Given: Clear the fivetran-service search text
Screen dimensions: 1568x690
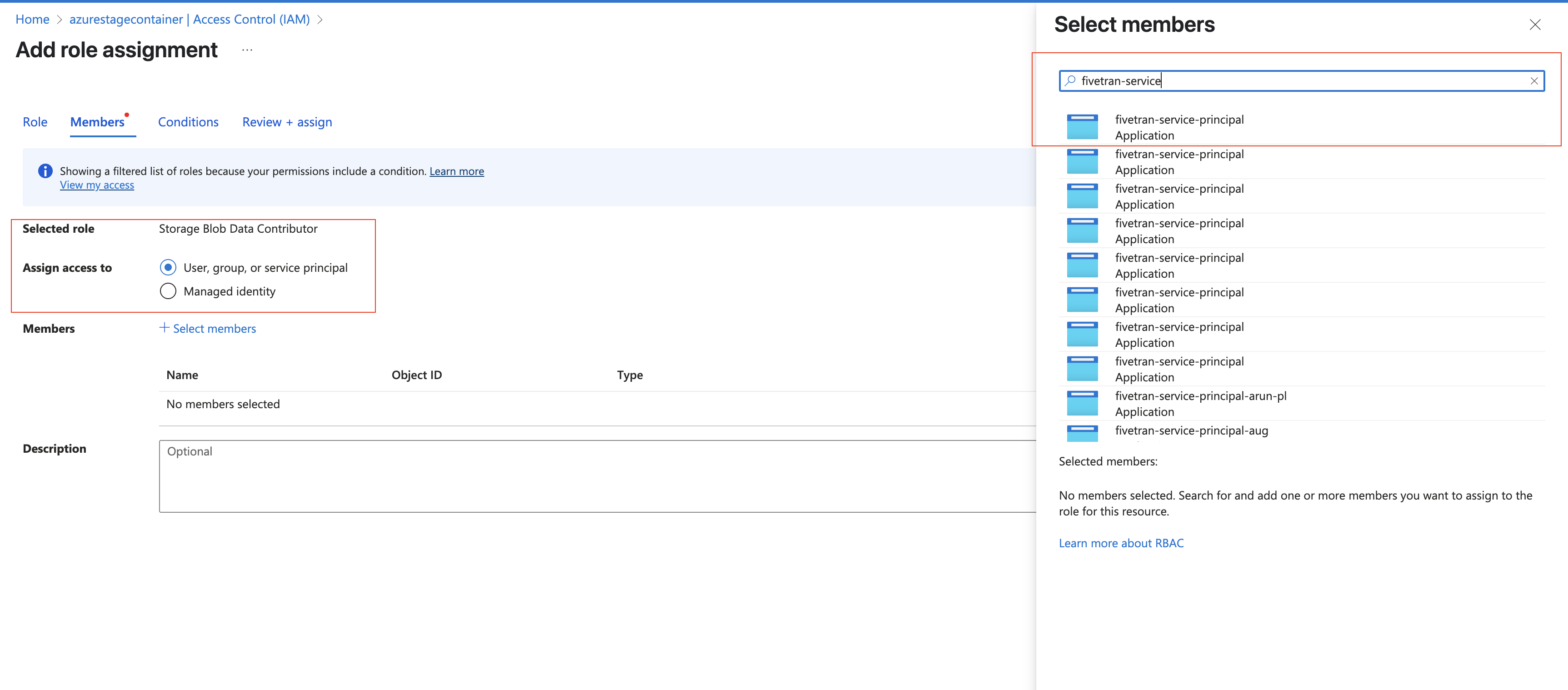Looking at the screenshot, I should pos(1534,81).
